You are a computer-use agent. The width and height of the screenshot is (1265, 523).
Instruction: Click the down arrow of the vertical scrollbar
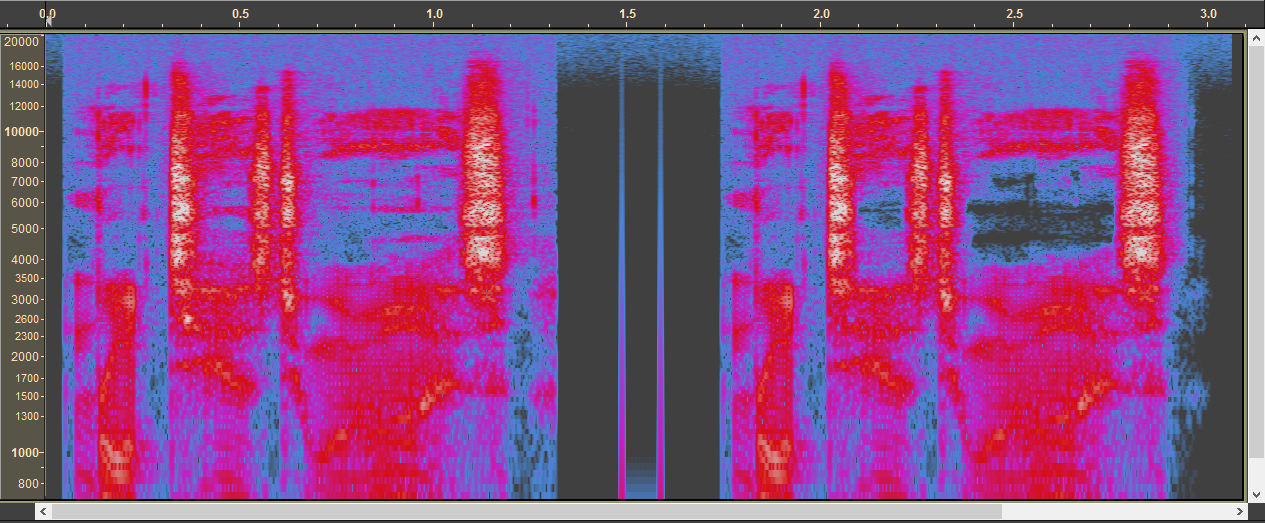point(1257,494)
